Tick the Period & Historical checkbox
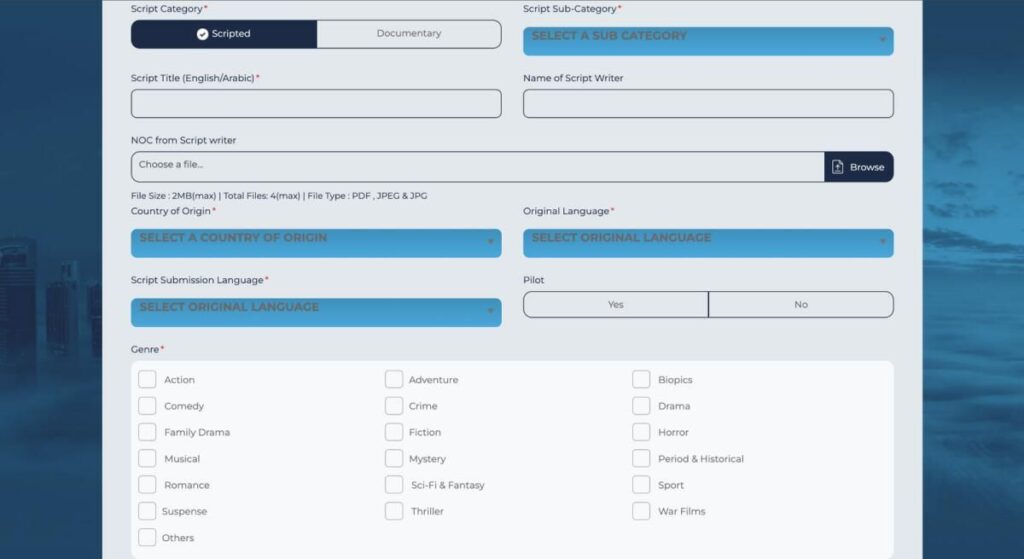Viewport: 1024px width, 559px height. pyautogui.click(x=641, y=459)
